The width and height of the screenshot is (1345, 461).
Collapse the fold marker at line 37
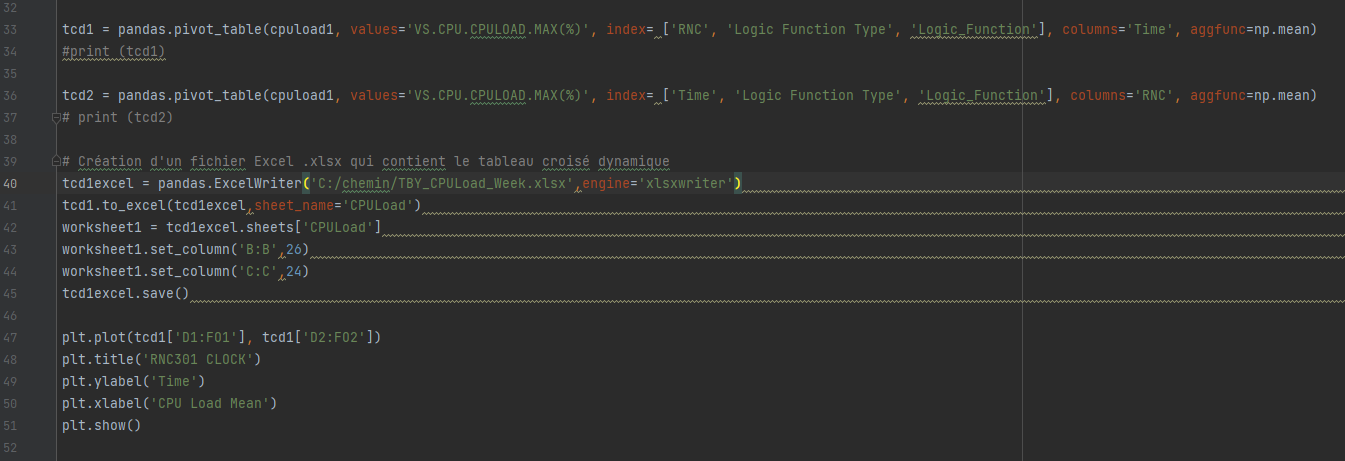[56, 117]
